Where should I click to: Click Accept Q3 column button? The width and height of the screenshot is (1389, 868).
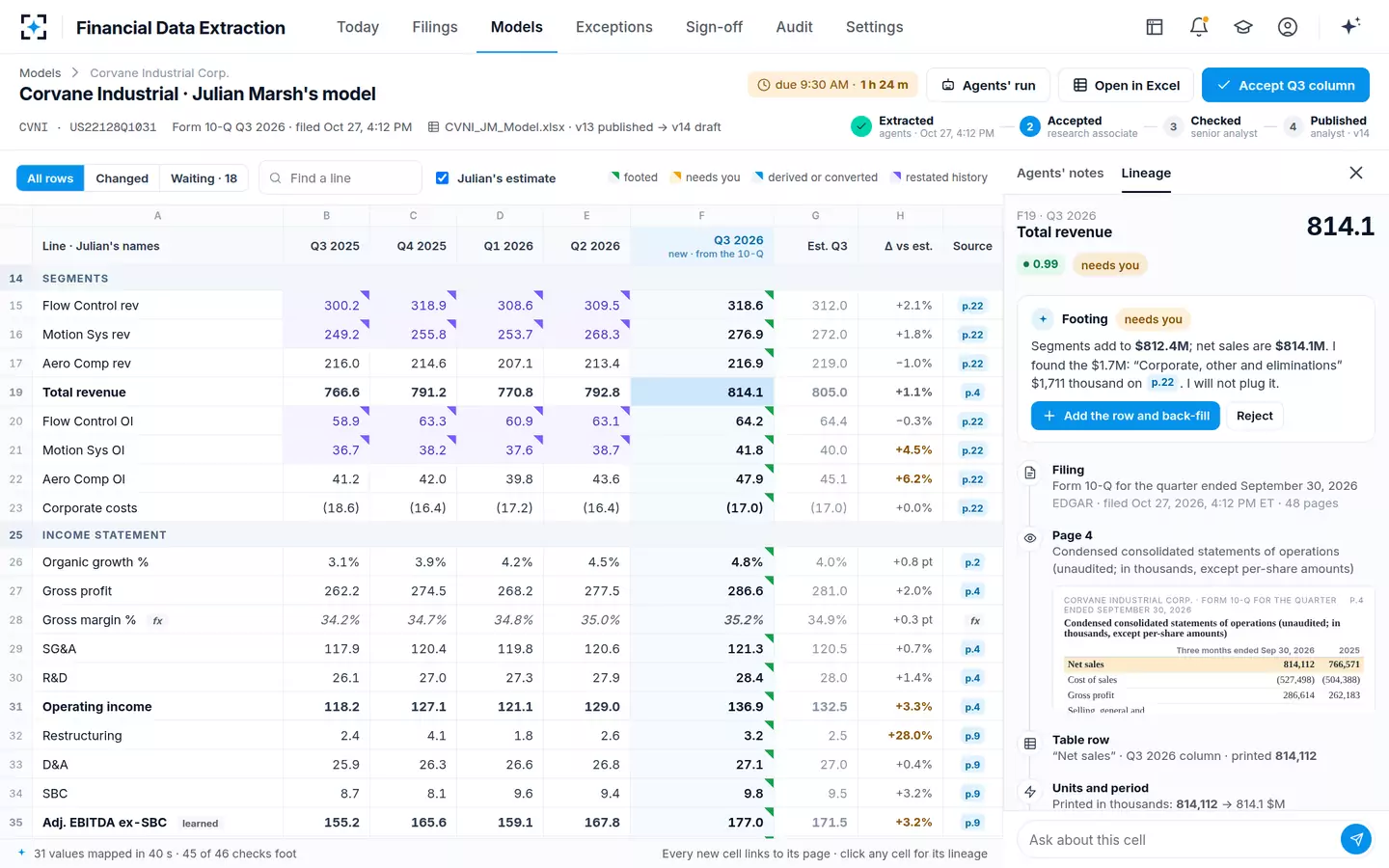[1286, 85]
